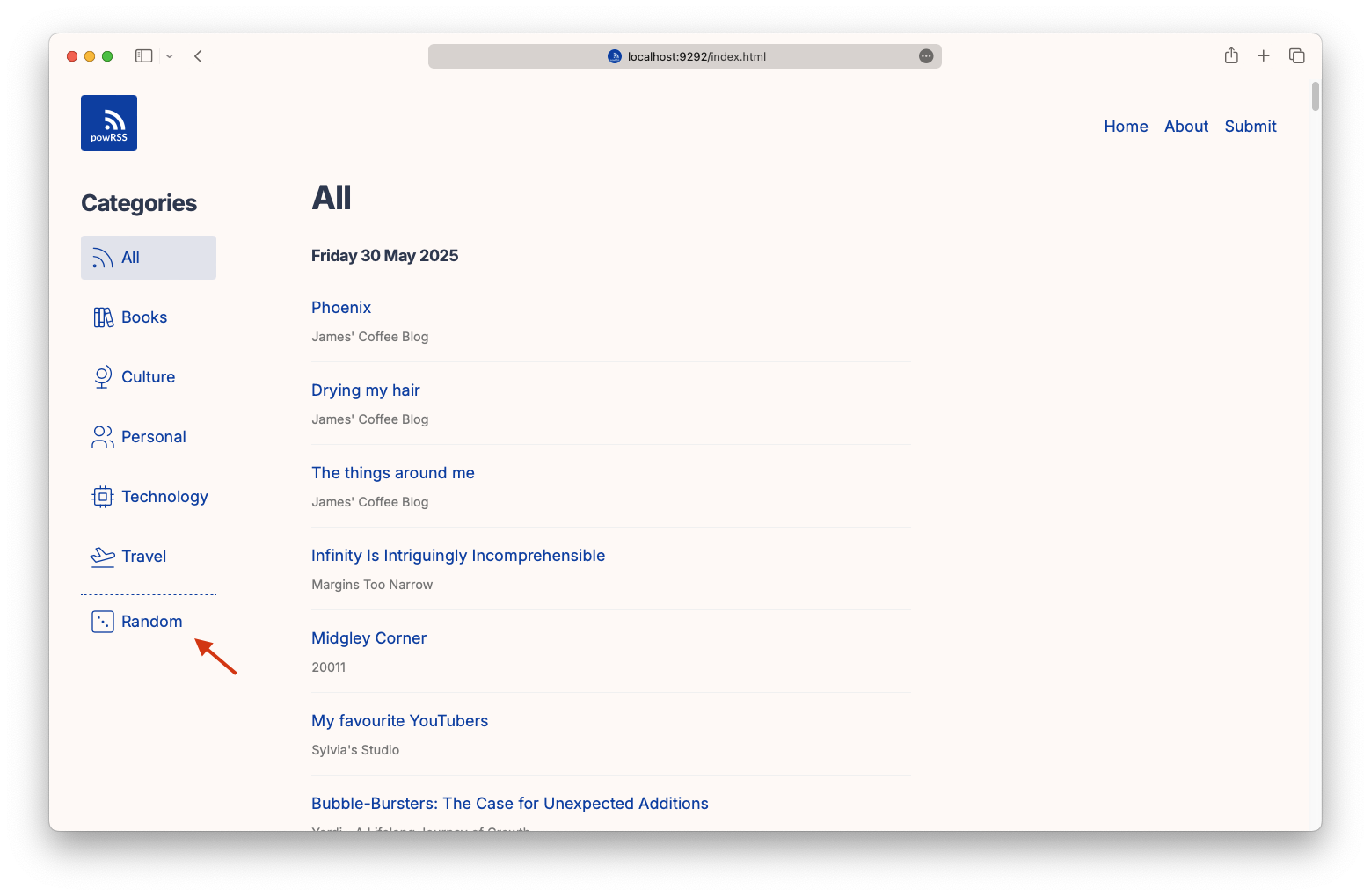Open the Infinity Is Intriguingly Incomprehensible post
This screenshot has width=1371, height=896.
point(458,555)
